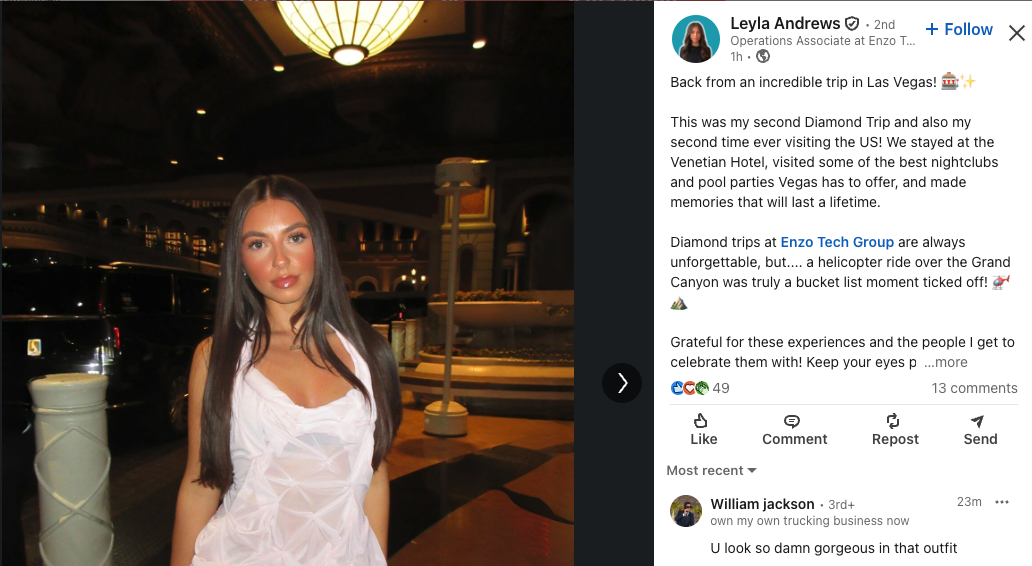This screenshot has height=566, width=1032.
Task: Open Leyla Andrews profile name
Action: click(x=785, y=24)
